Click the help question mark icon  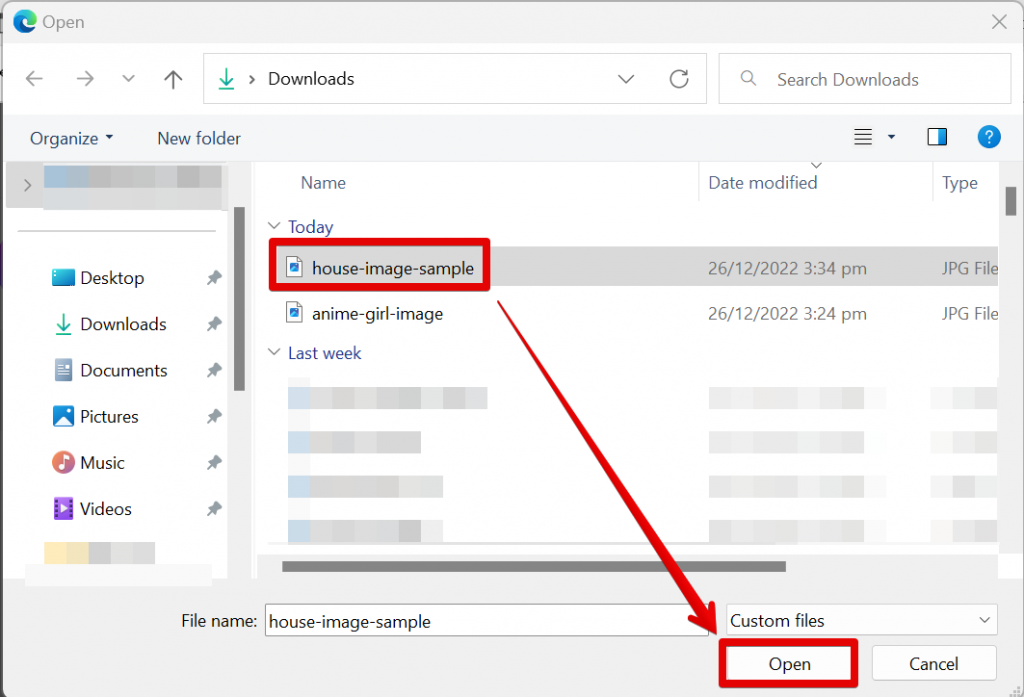click(989, 136)
